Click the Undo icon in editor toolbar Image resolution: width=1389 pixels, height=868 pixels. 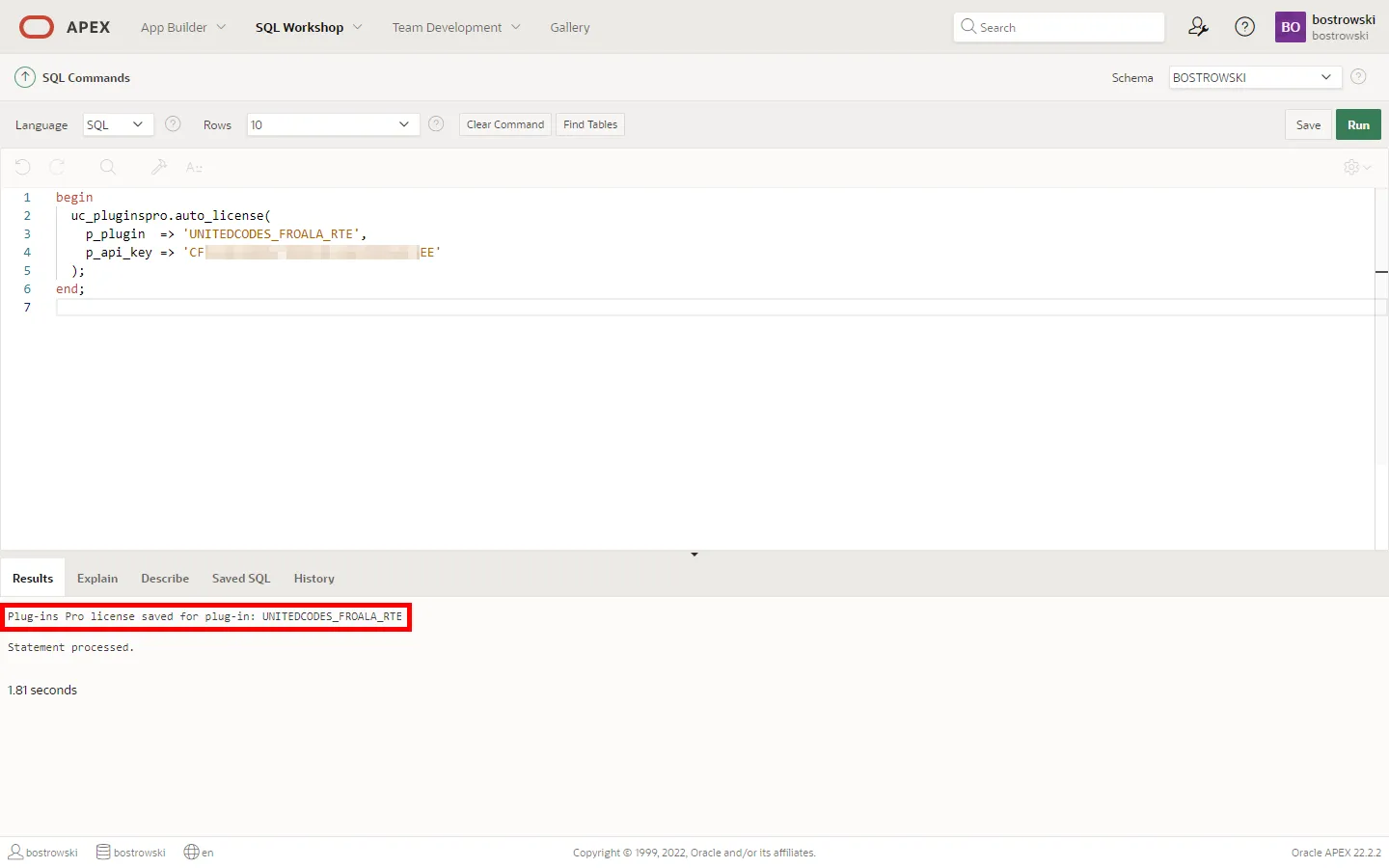23,167
